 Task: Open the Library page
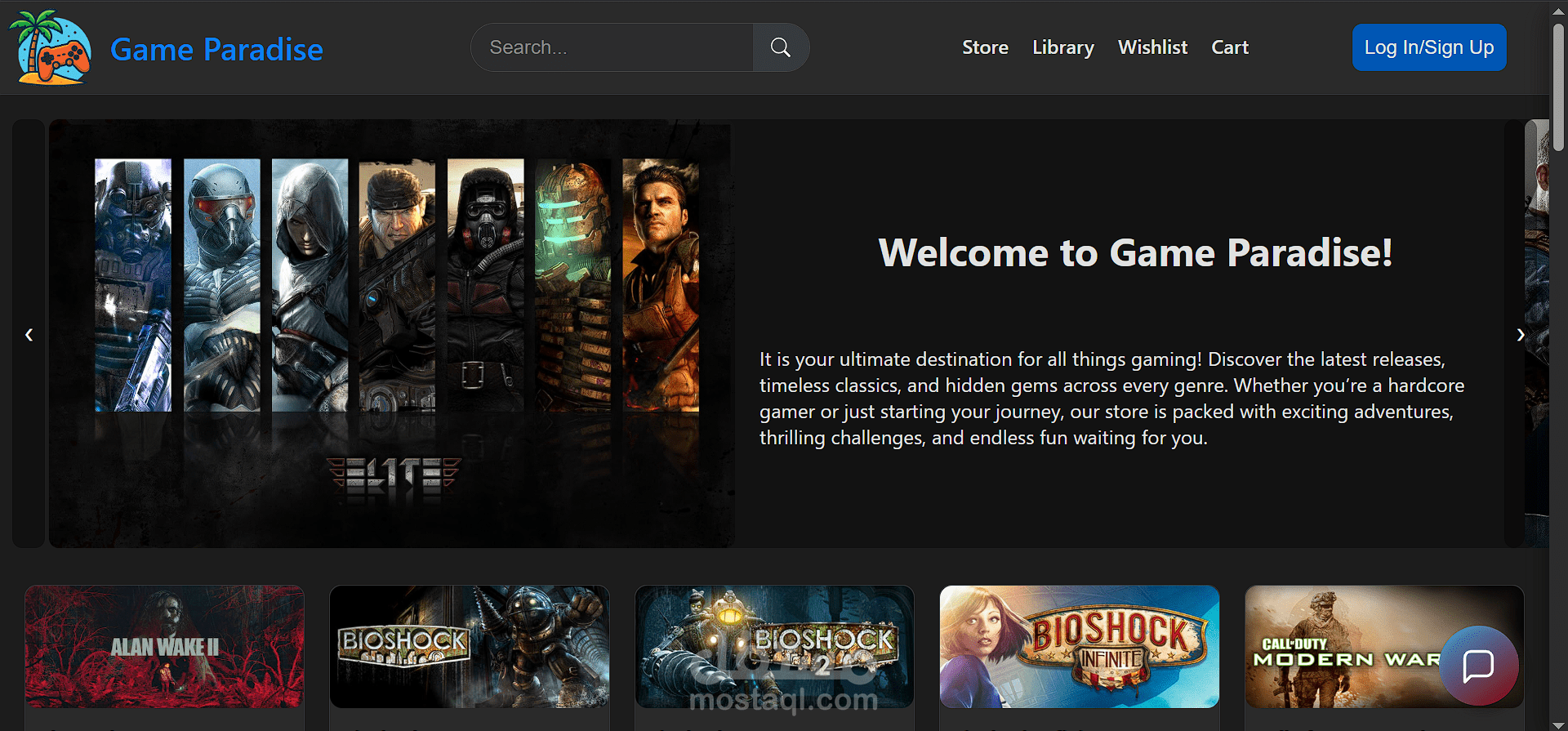point(1063,47)
